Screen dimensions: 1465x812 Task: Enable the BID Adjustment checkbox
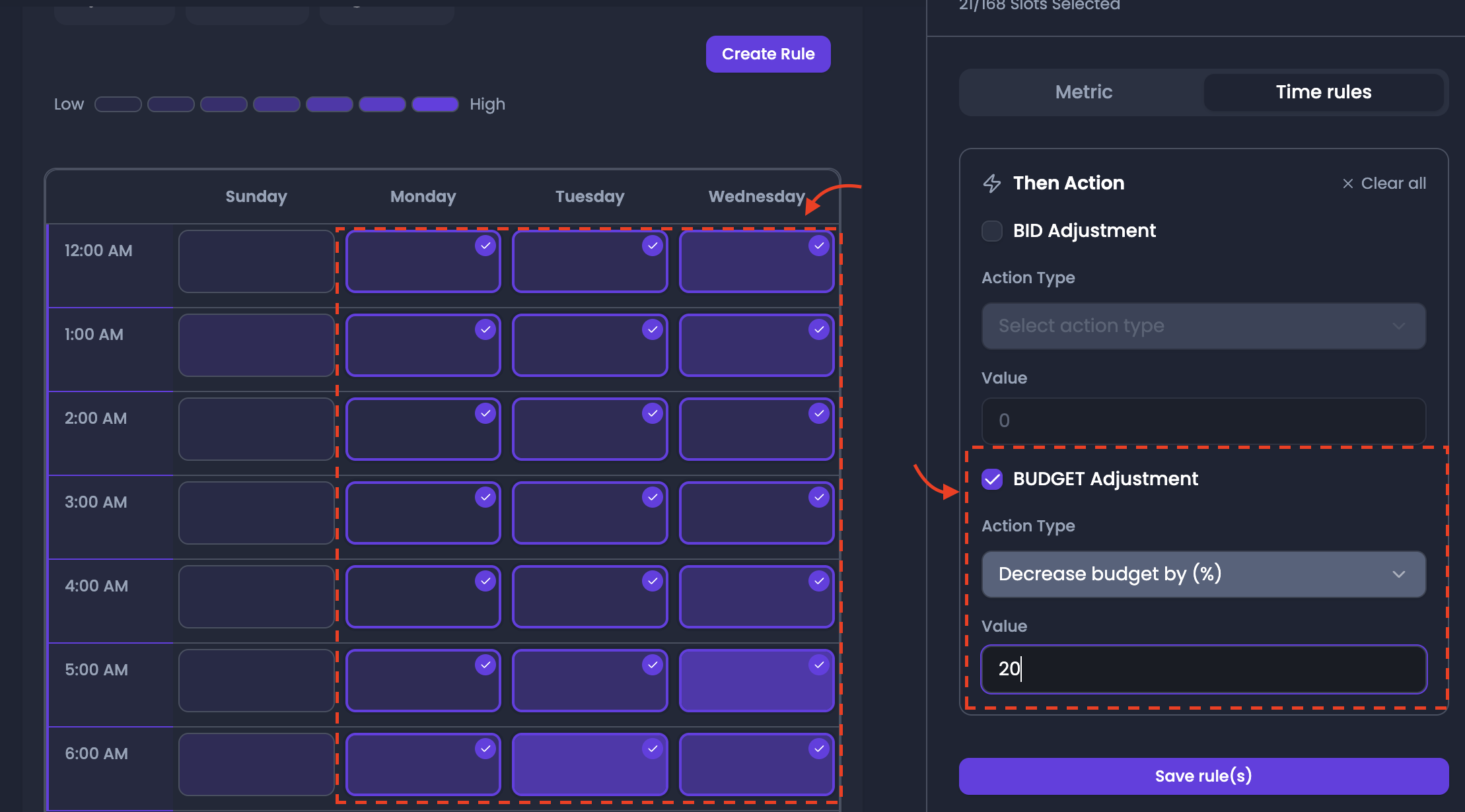pos(992,231)
